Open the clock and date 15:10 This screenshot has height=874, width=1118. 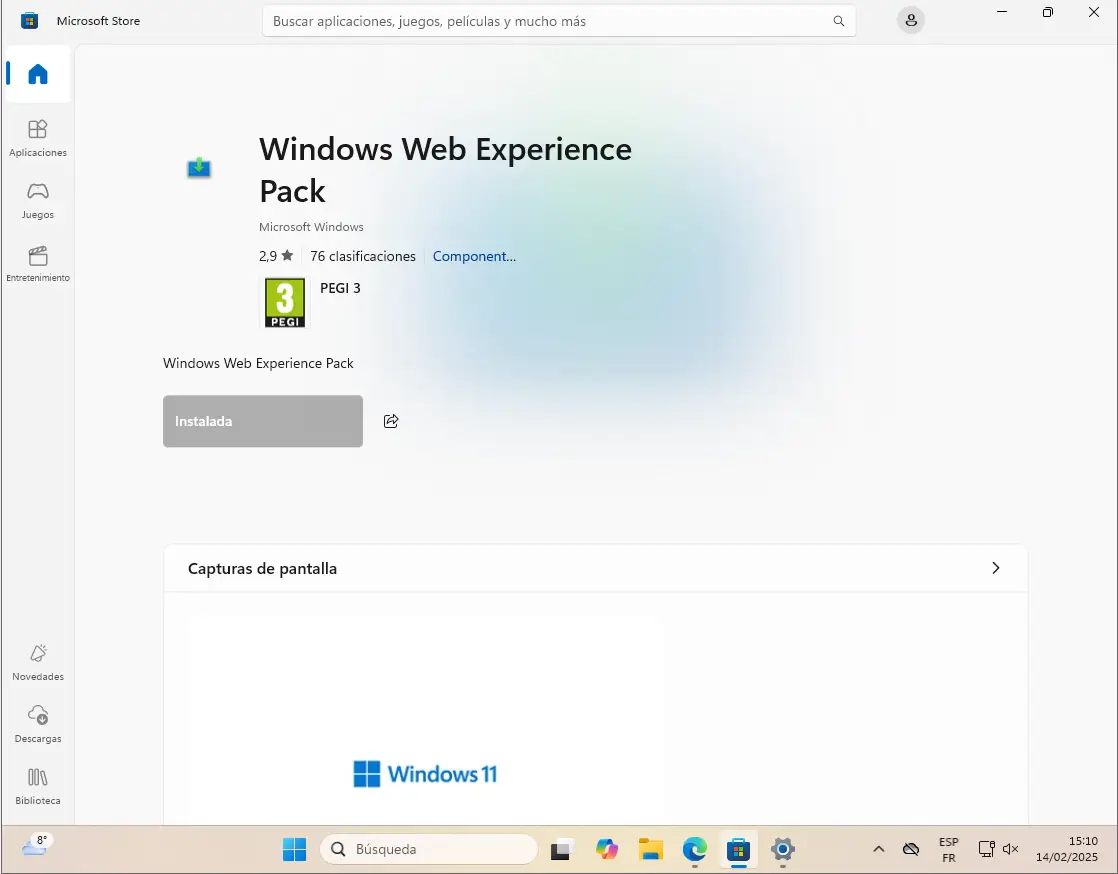(1067, 849)
